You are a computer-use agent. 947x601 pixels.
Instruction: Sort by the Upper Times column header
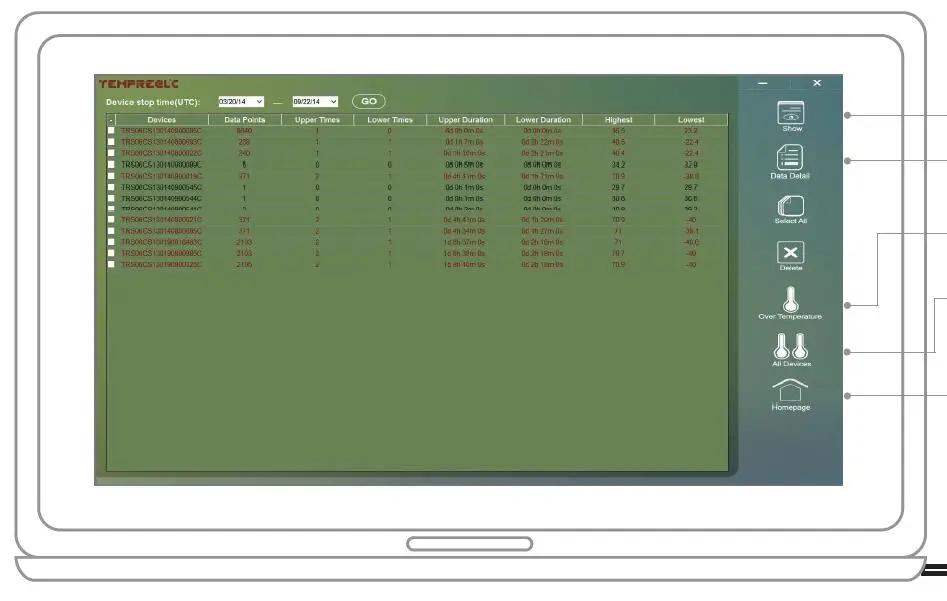317,120
